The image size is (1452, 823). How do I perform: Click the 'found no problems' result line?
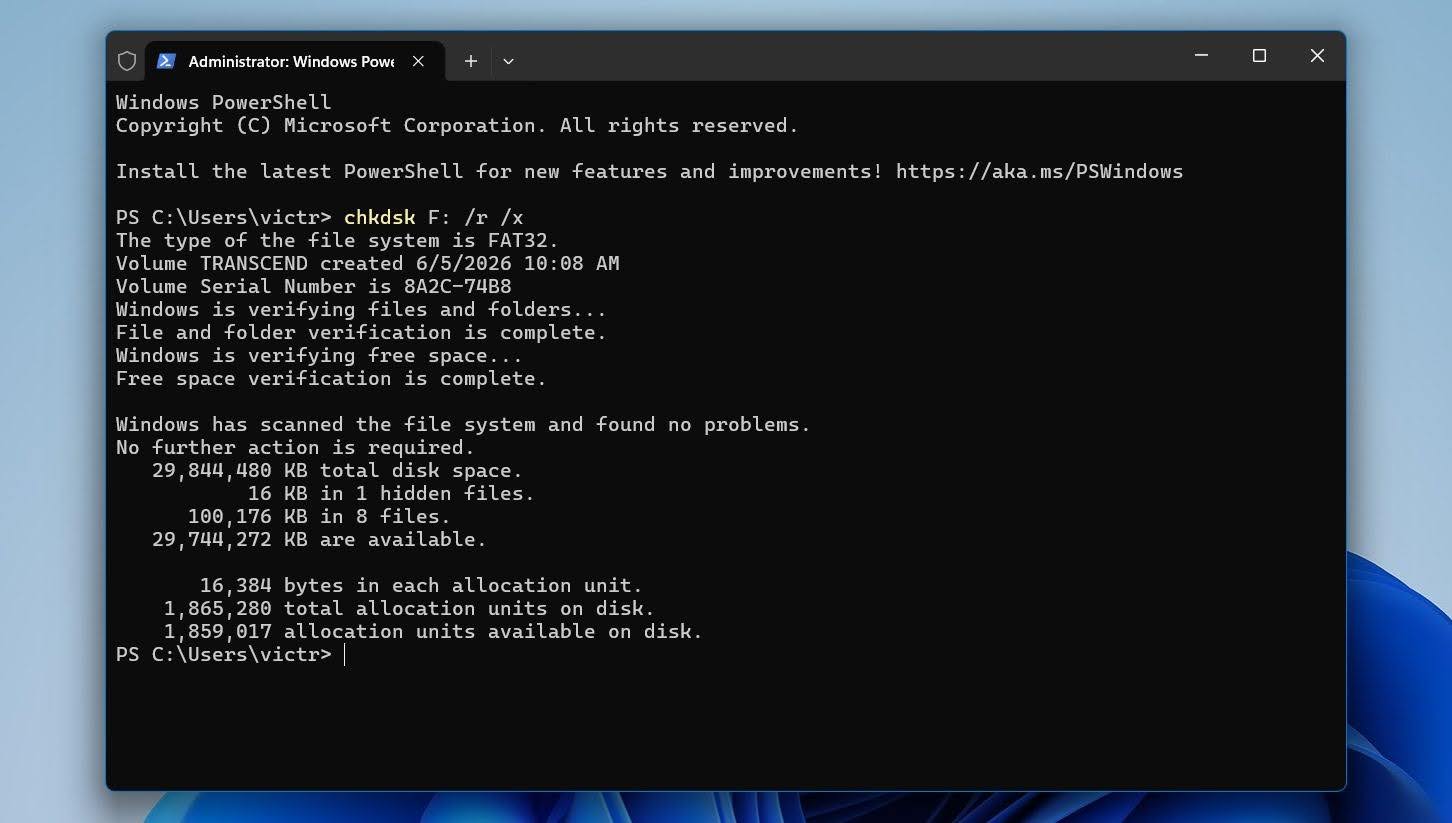(x=463, y=424)
